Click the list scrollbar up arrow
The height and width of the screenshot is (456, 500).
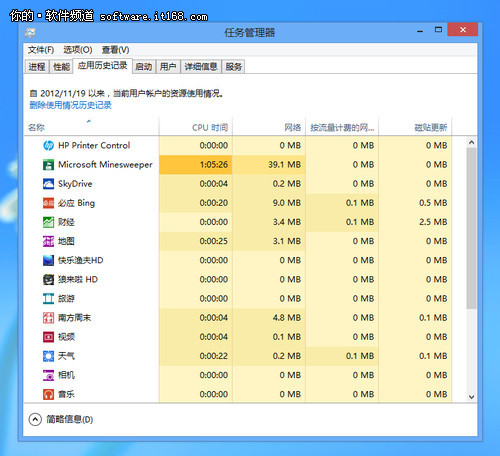471,143
